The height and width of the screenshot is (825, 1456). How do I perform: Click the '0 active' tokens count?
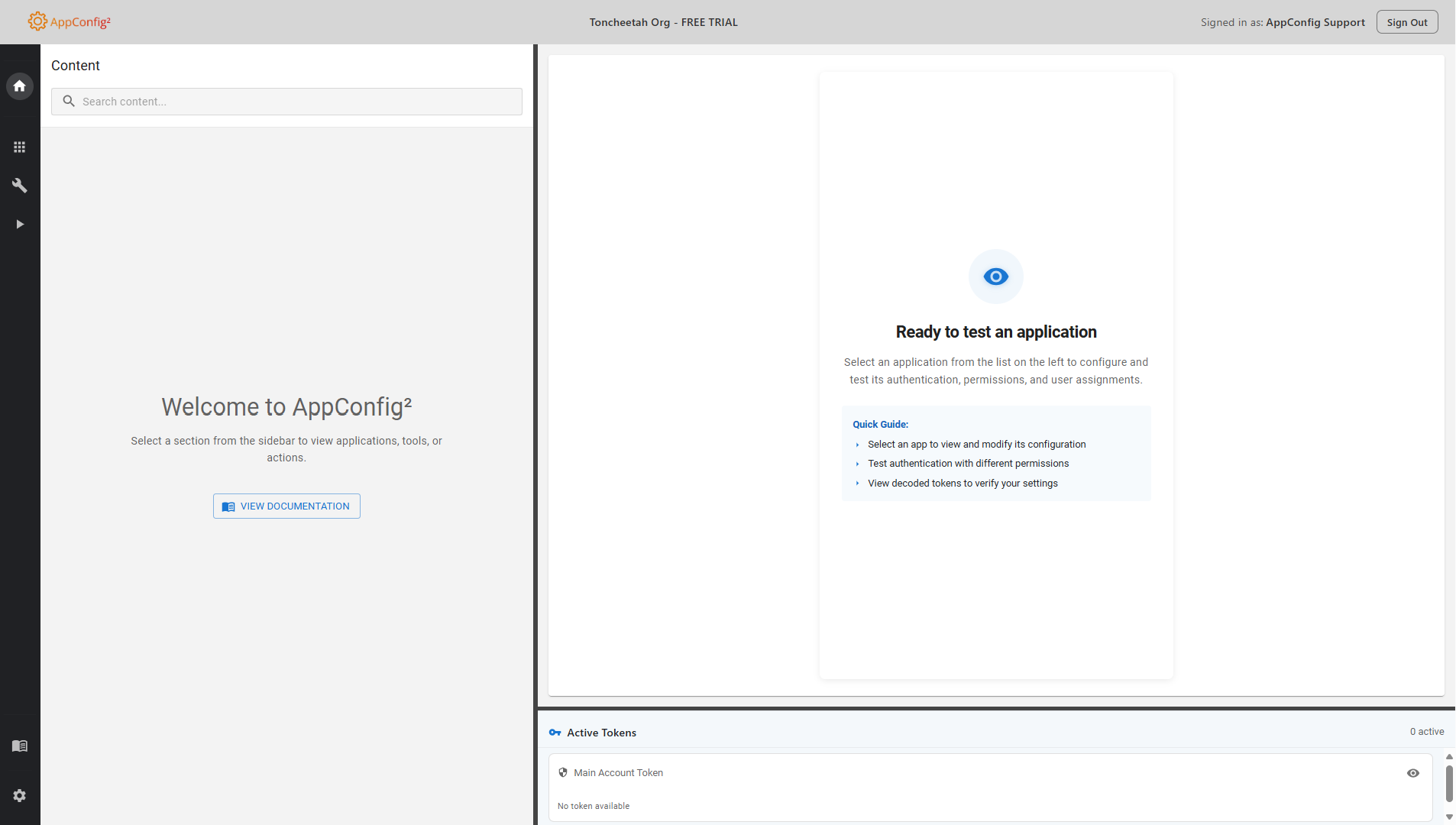click(1427, 732)
